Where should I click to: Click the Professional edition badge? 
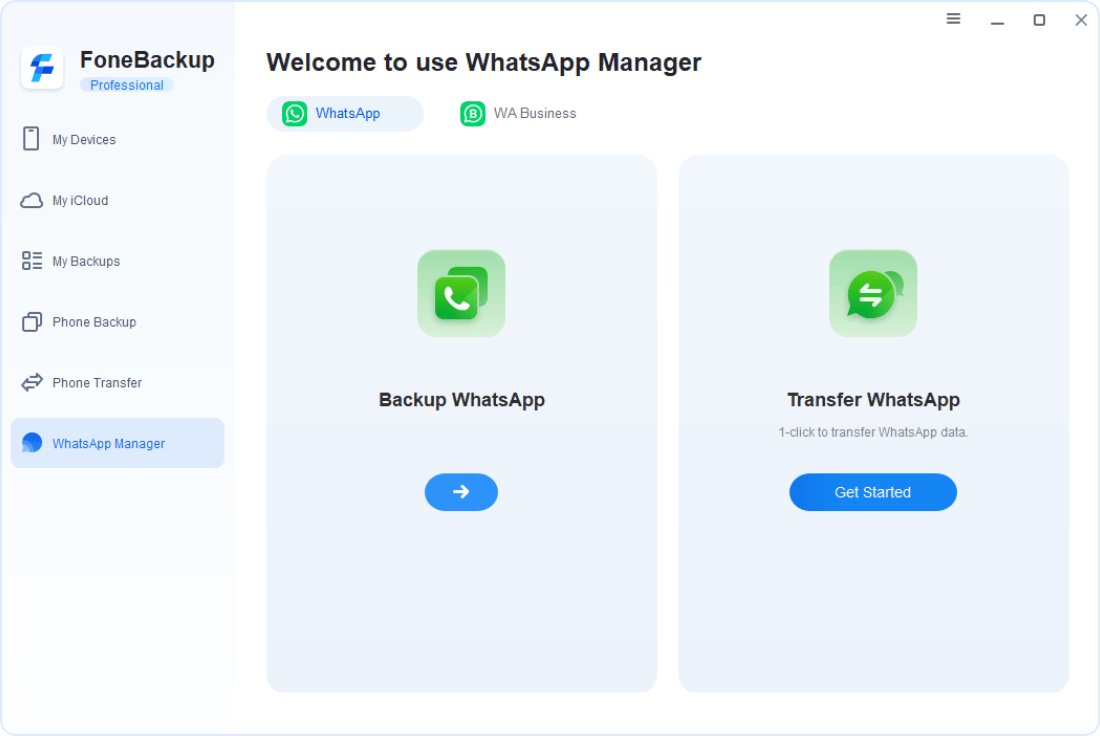pos(126,85)
